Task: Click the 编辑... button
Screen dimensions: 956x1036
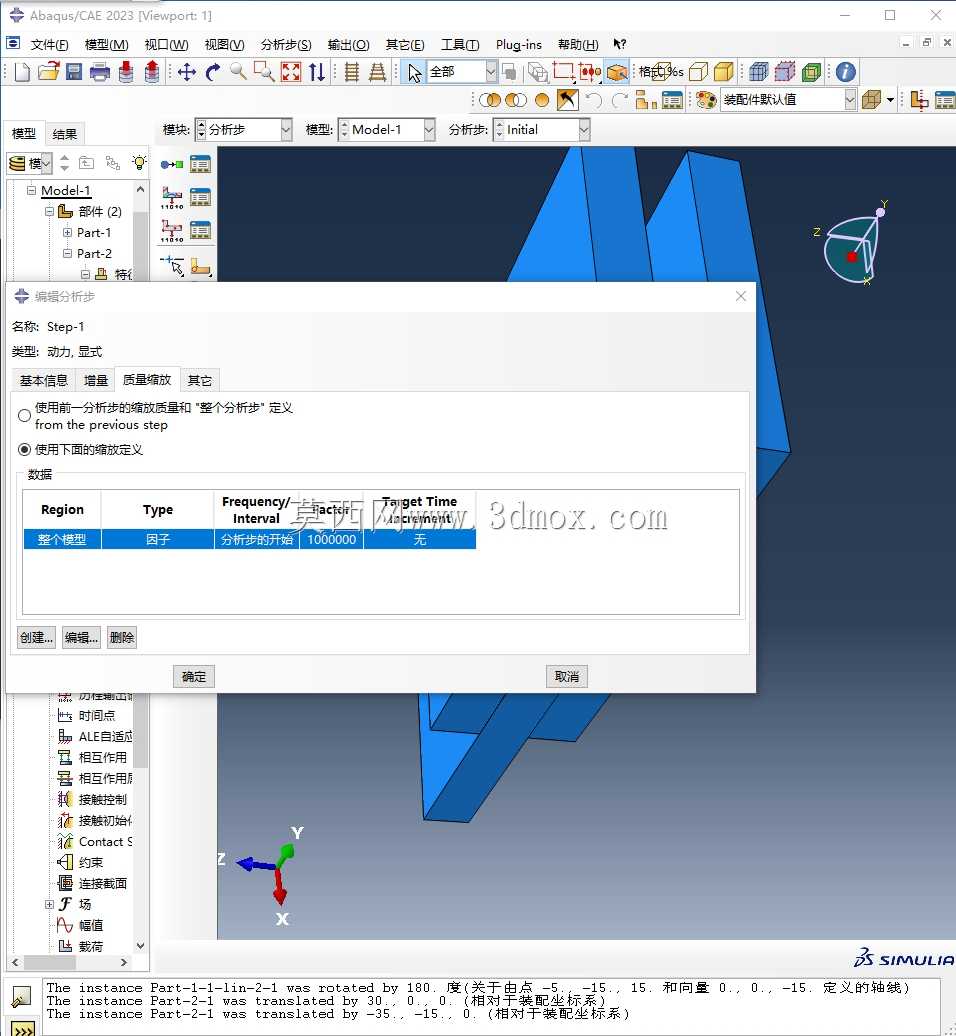Action: point(81,638)
